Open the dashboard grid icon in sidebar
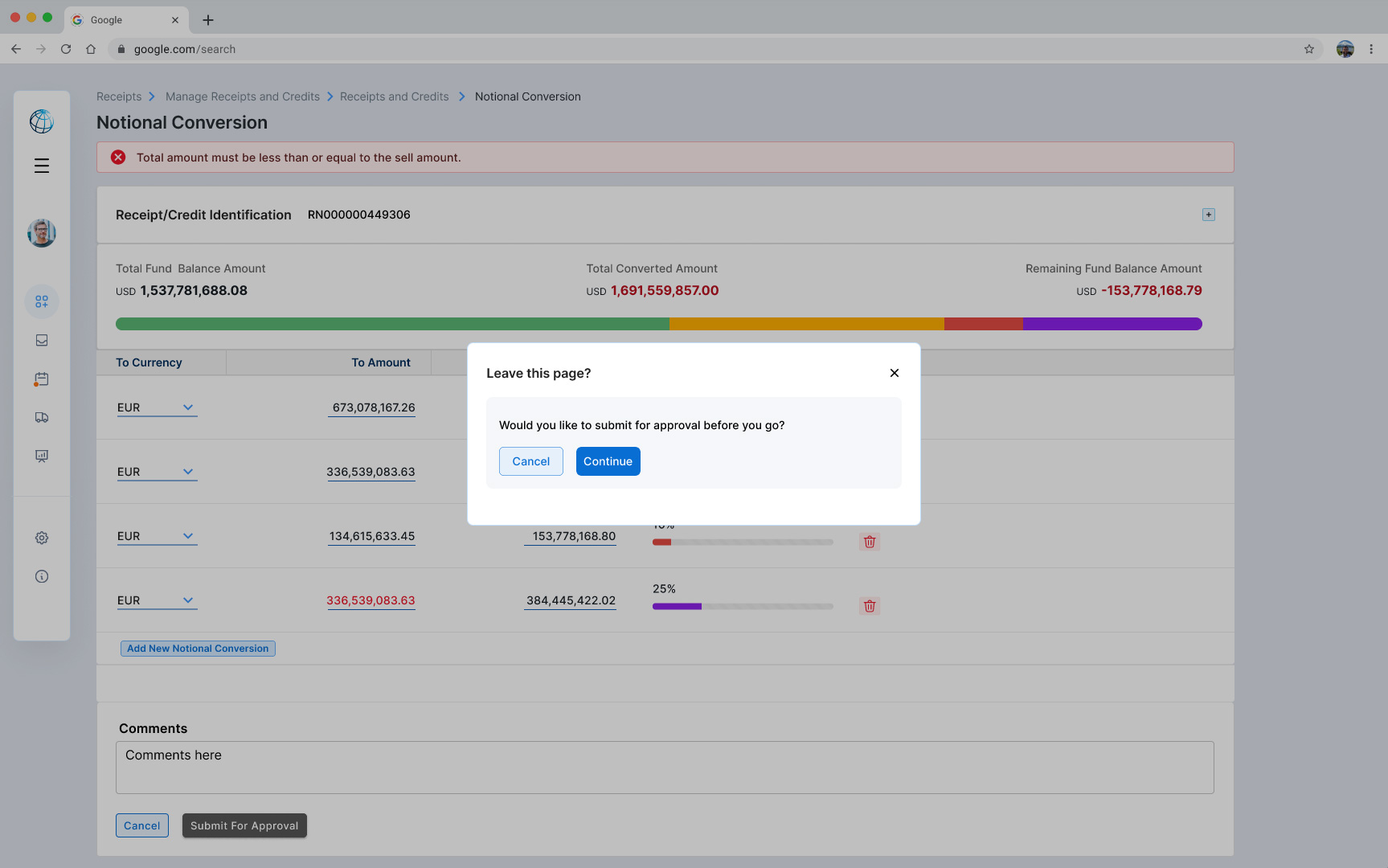The image size is (1388, 868). [42, 301]
